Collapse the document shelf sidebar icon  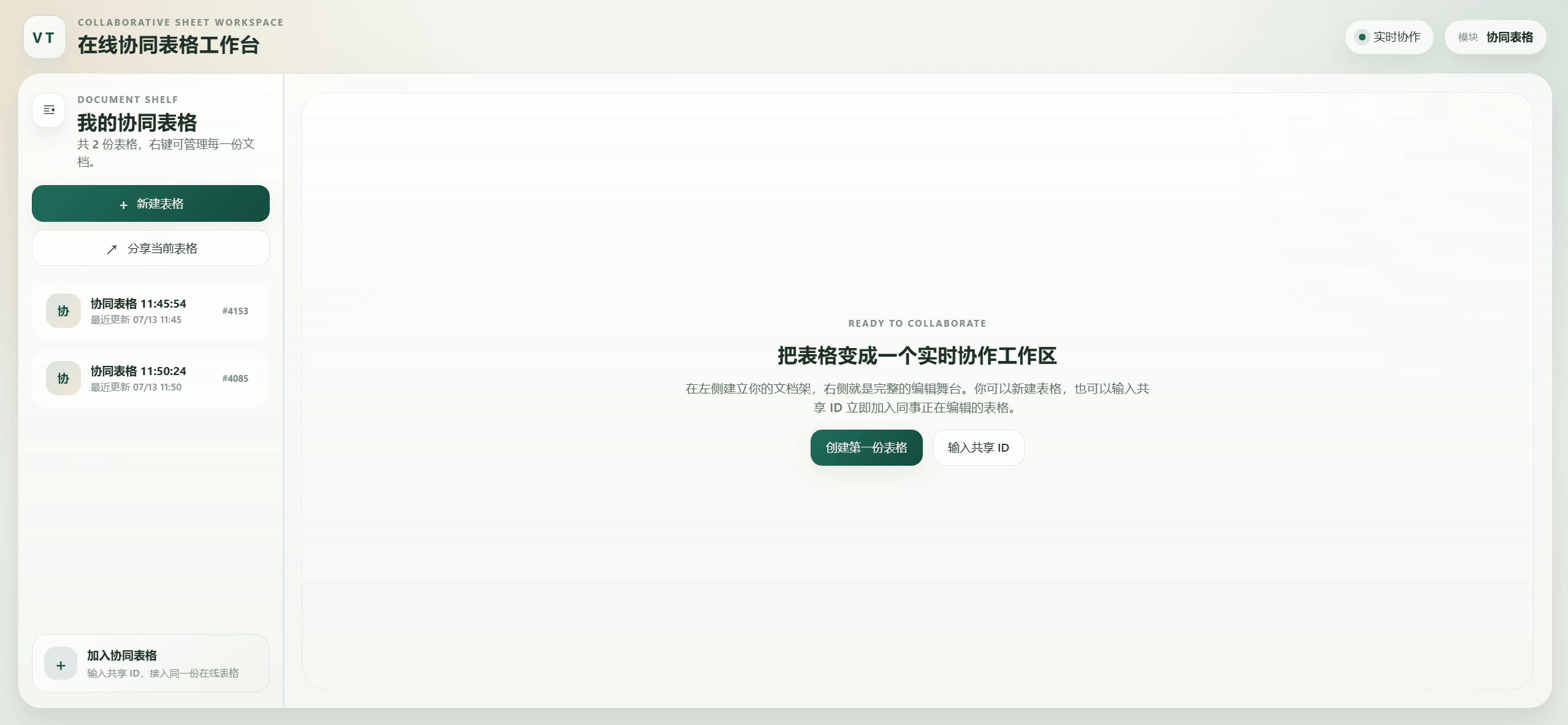[49, 110]
